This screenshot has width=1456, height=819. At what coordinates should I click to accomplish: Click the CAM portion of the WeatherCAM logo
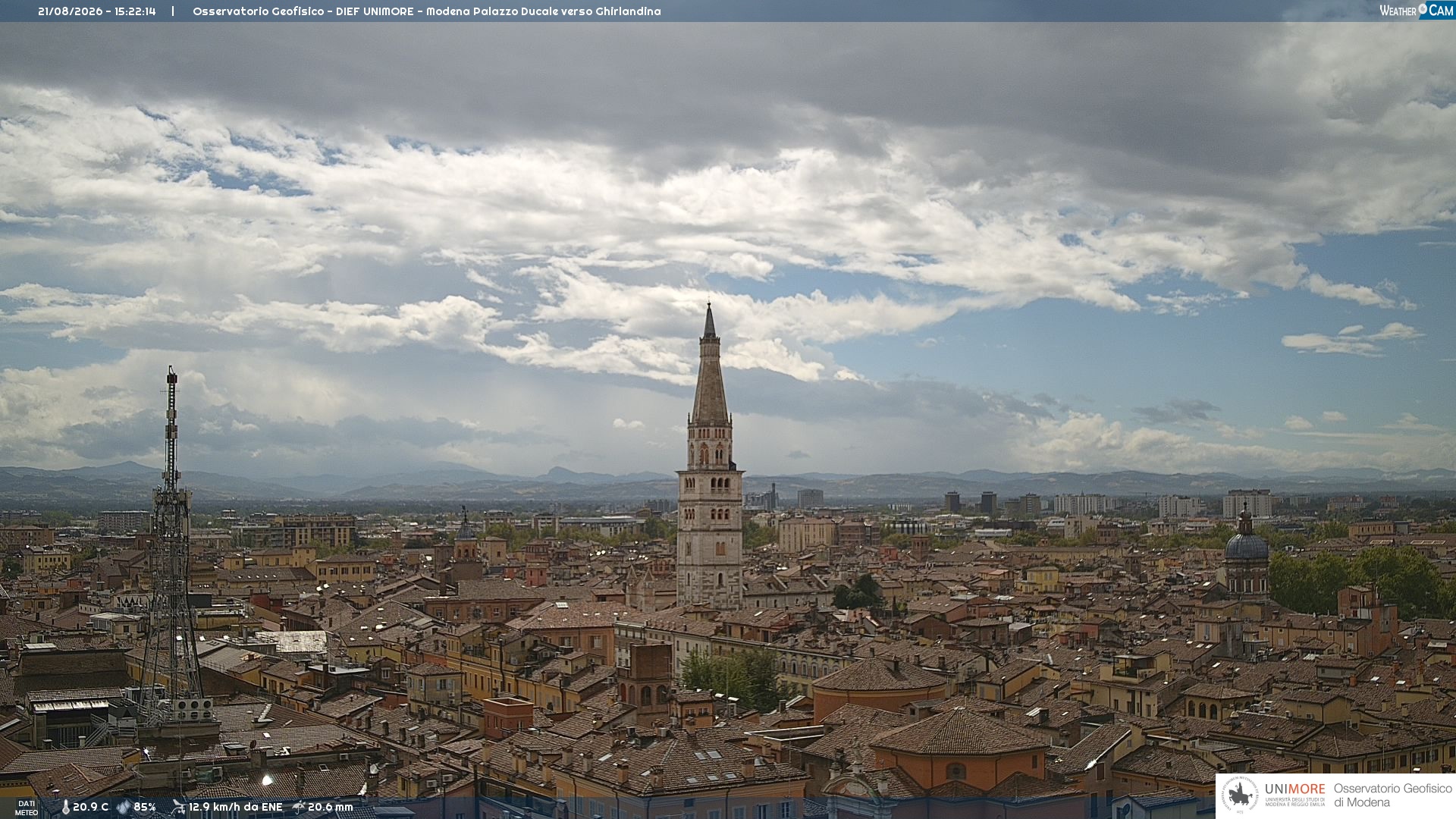1441,11
